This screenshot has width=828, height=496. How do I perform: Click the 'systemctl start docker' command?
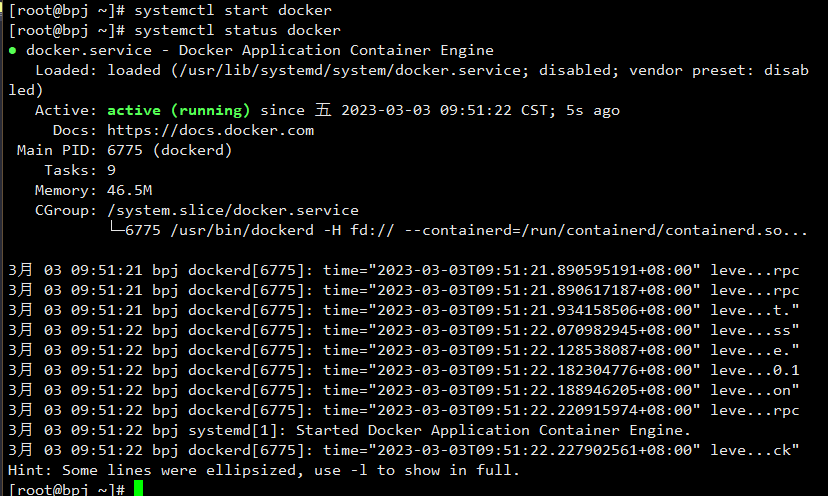pos(233,10)
